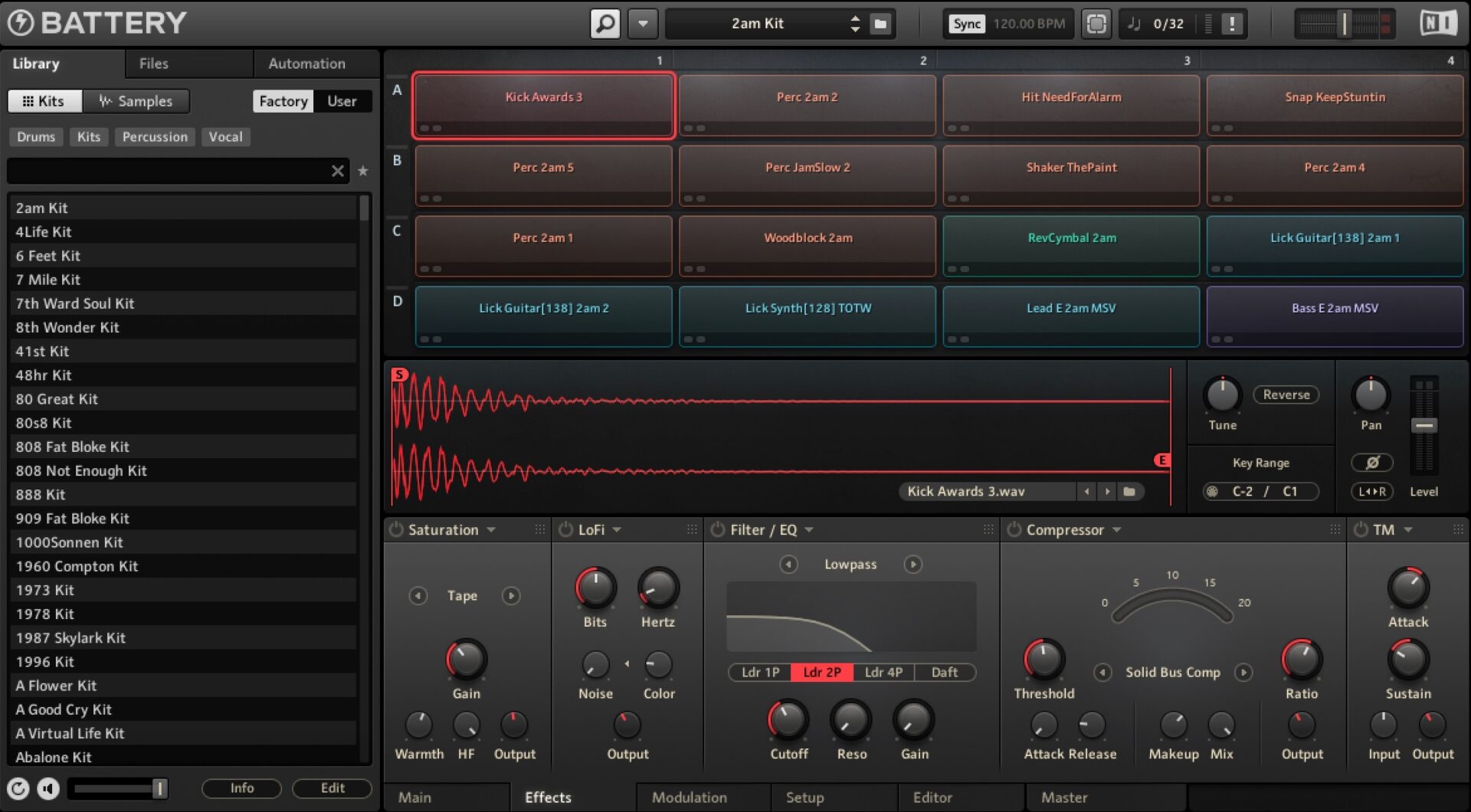Power off the Compressor effect

click(x=1013, y=529)
